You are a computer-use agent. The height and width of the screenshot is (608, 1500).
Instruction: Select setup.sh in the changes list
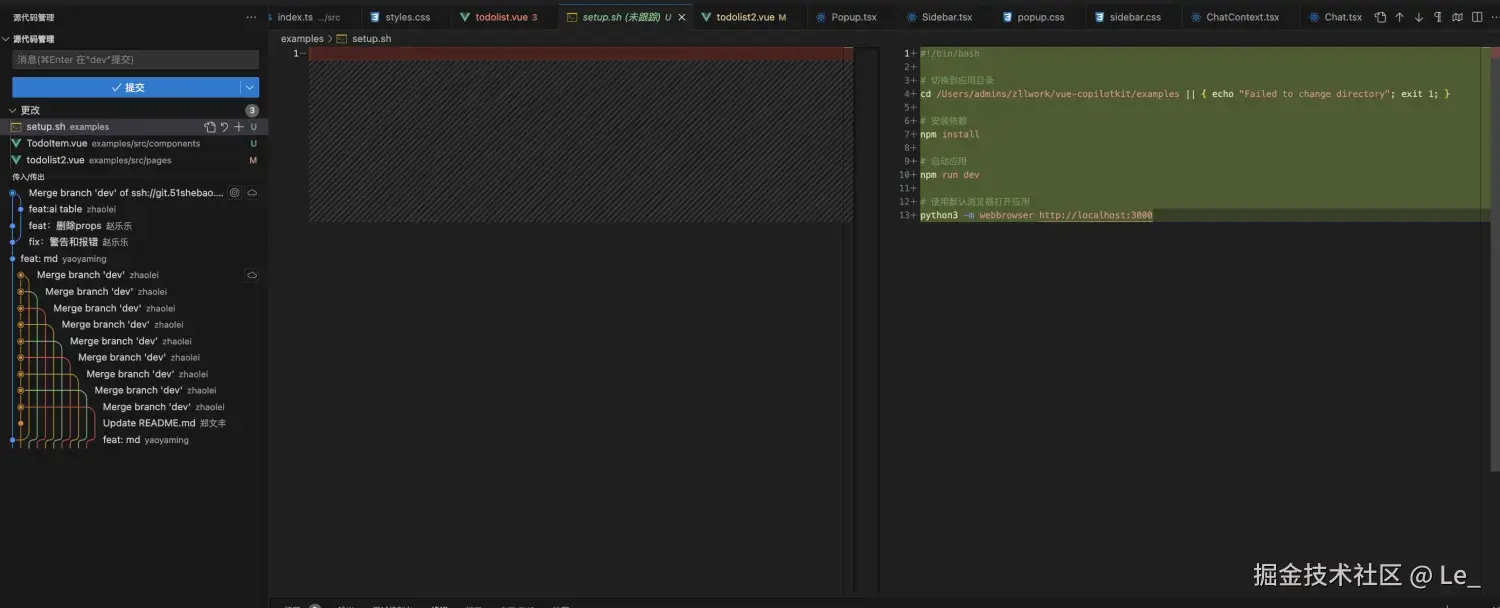[134, 127]
